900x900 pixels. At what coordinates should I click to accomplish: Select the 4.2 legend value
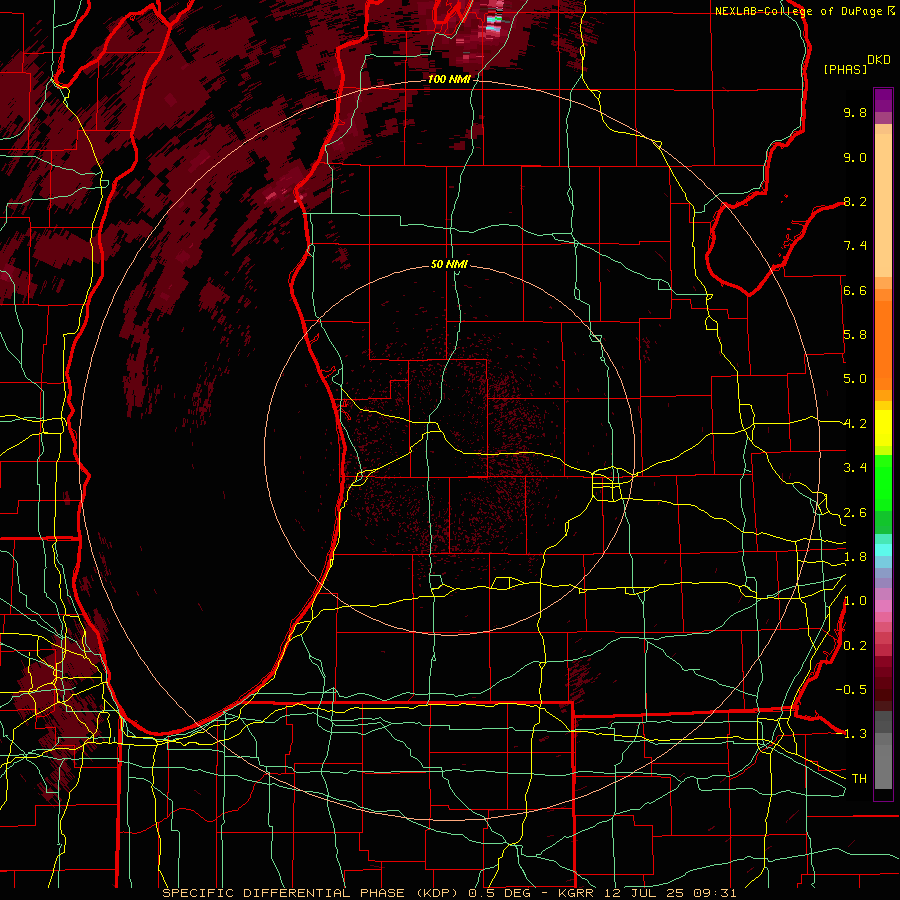tap(855, 424)
